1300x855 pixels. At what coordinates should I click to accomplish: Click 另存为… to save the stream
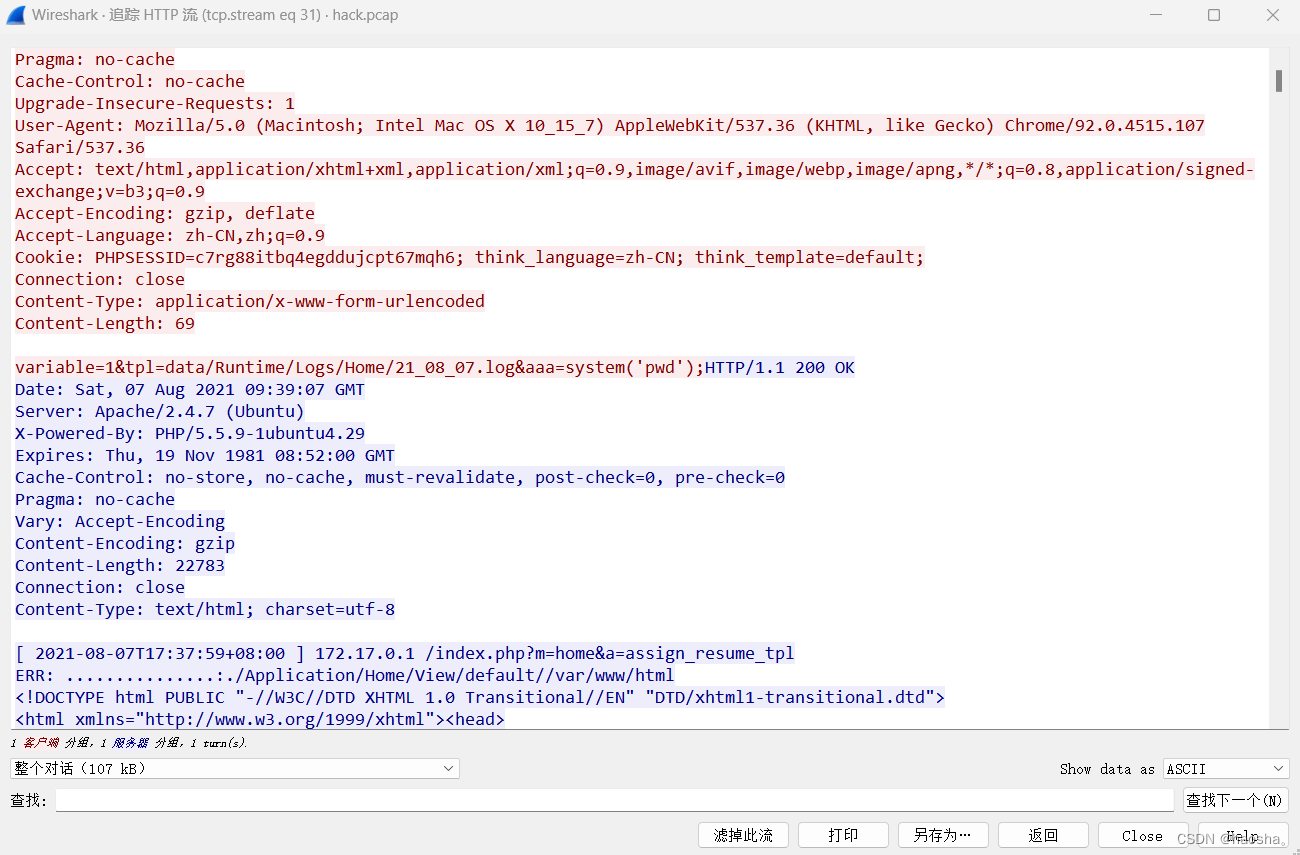point(942,834)
